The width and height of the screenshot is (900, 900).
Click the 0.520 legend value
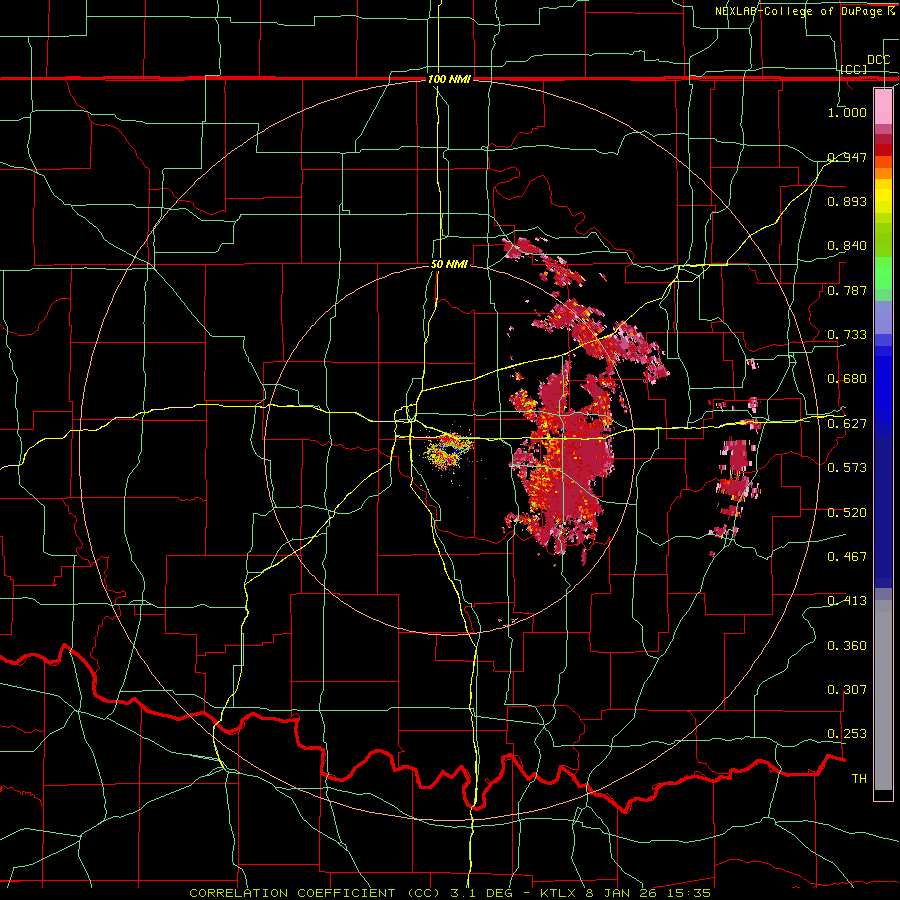pos(847,512)
